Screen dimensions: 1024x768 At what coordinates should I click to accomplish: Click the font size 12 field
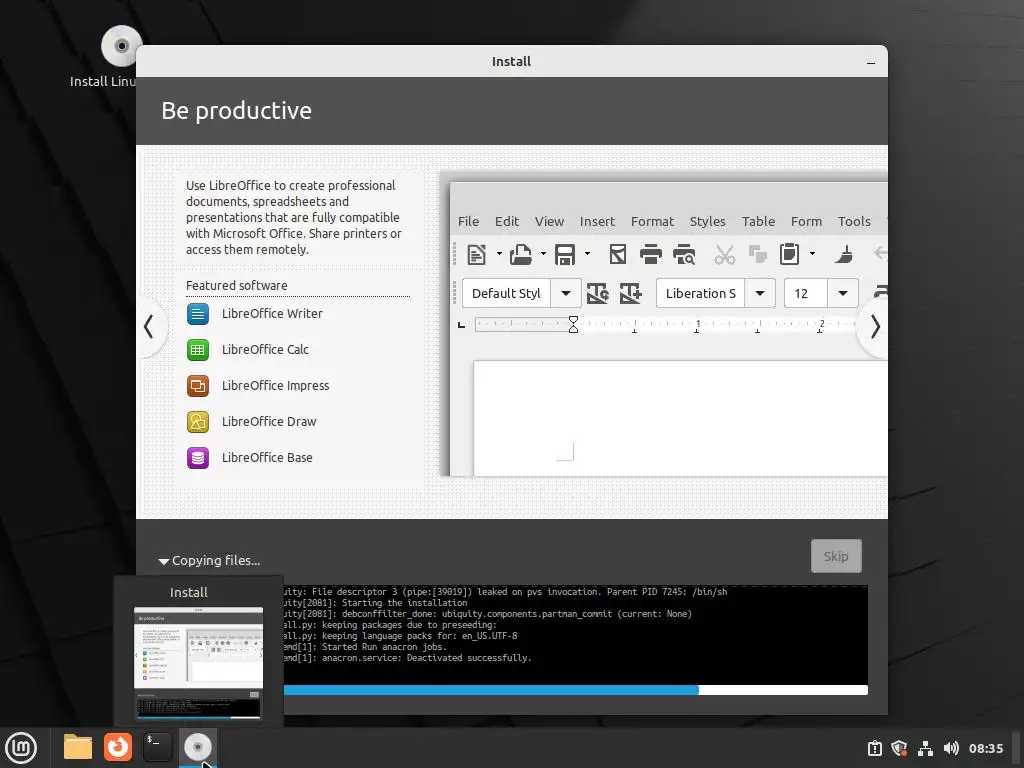pos(806,293)
